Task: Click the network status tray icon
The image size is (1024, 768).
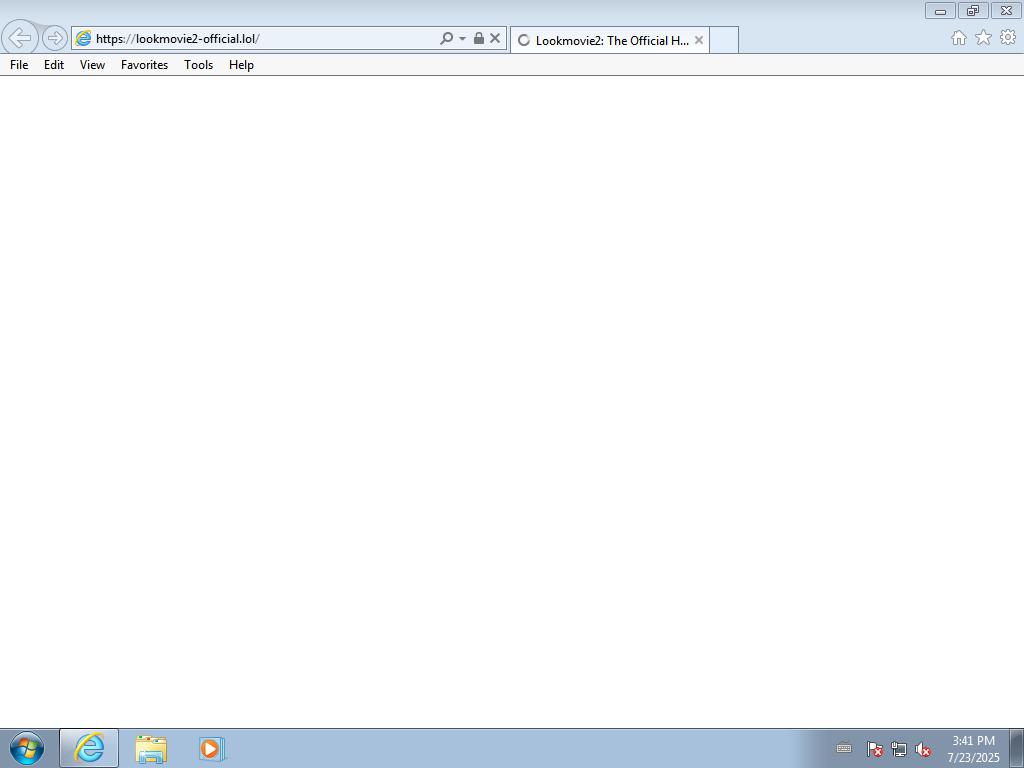Action: click(x=899, y=749)
